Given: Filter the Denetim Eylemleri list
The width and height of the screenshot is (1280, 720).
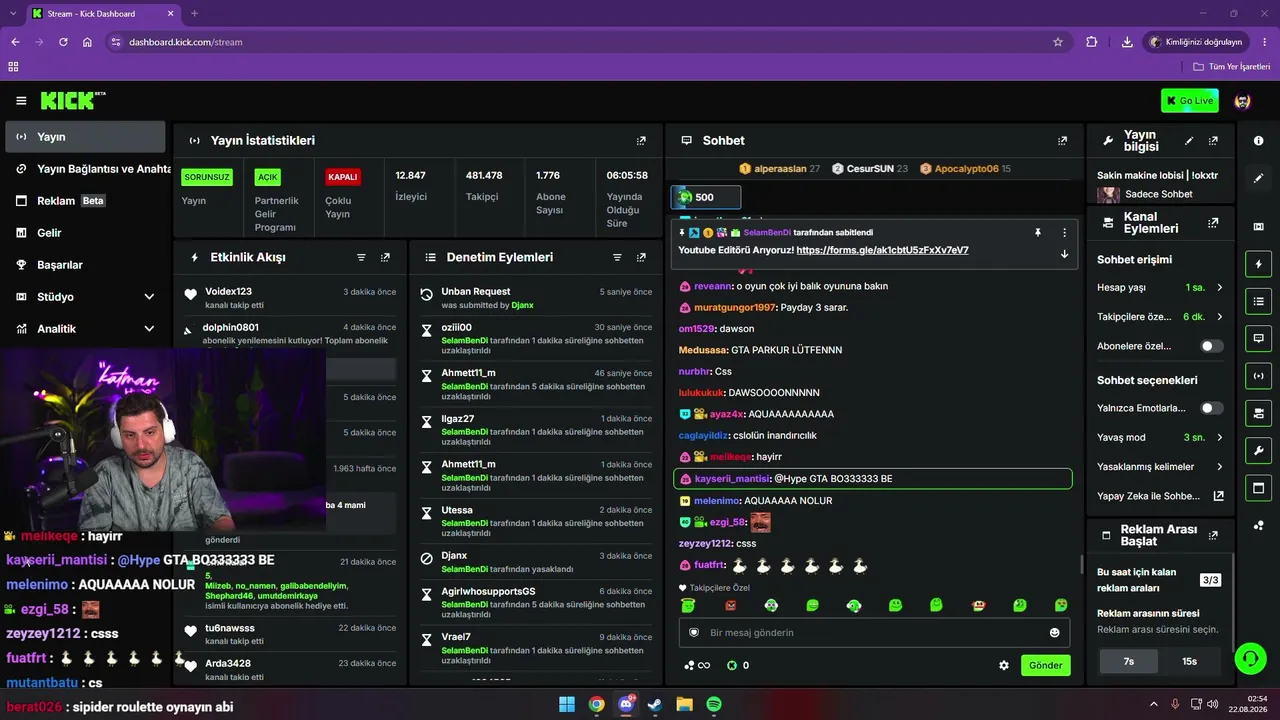Looking at the screenshot, I should pos(617,257).
